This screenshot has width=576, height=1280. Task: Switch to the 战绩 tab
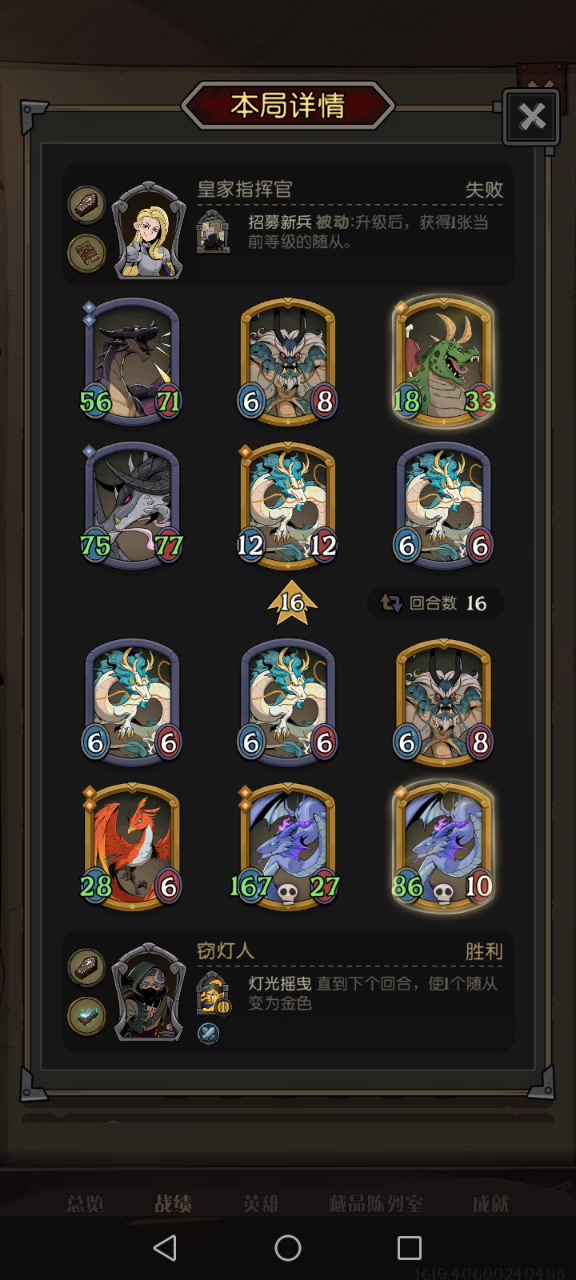(x=173, y=1204)
